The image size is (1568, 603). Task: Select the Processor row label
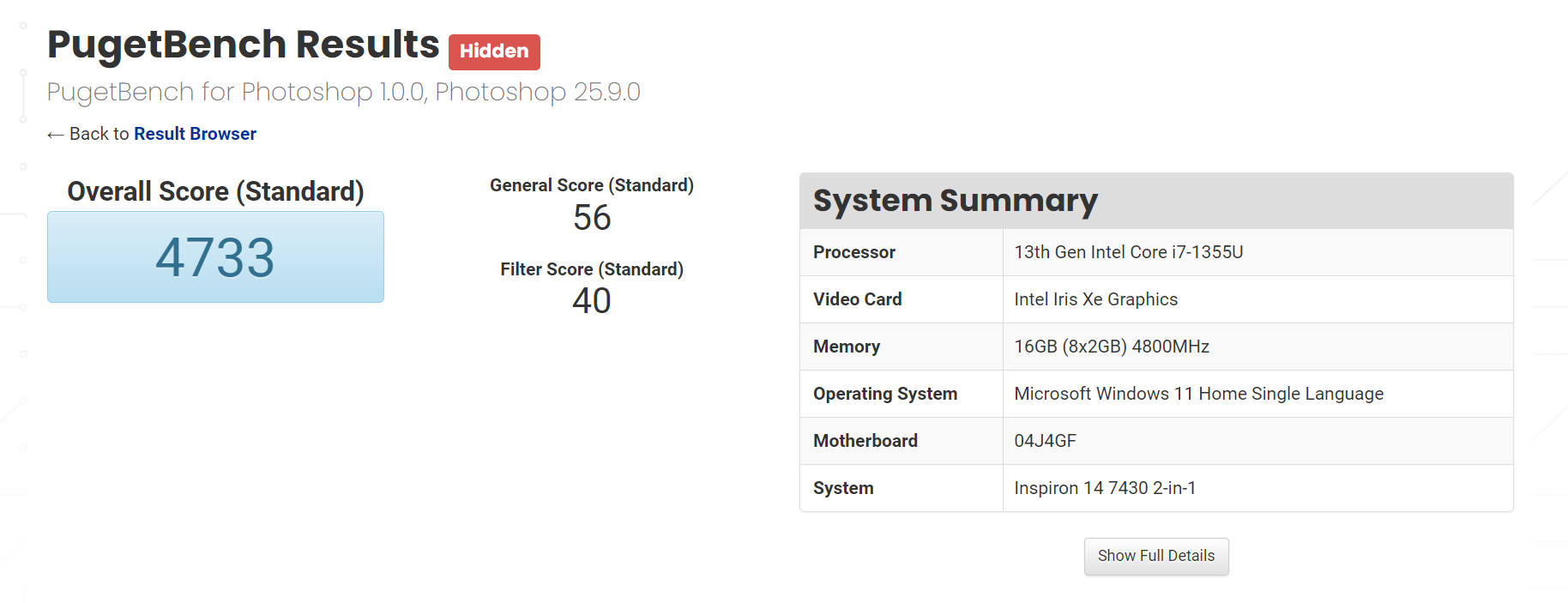[854, 252]
